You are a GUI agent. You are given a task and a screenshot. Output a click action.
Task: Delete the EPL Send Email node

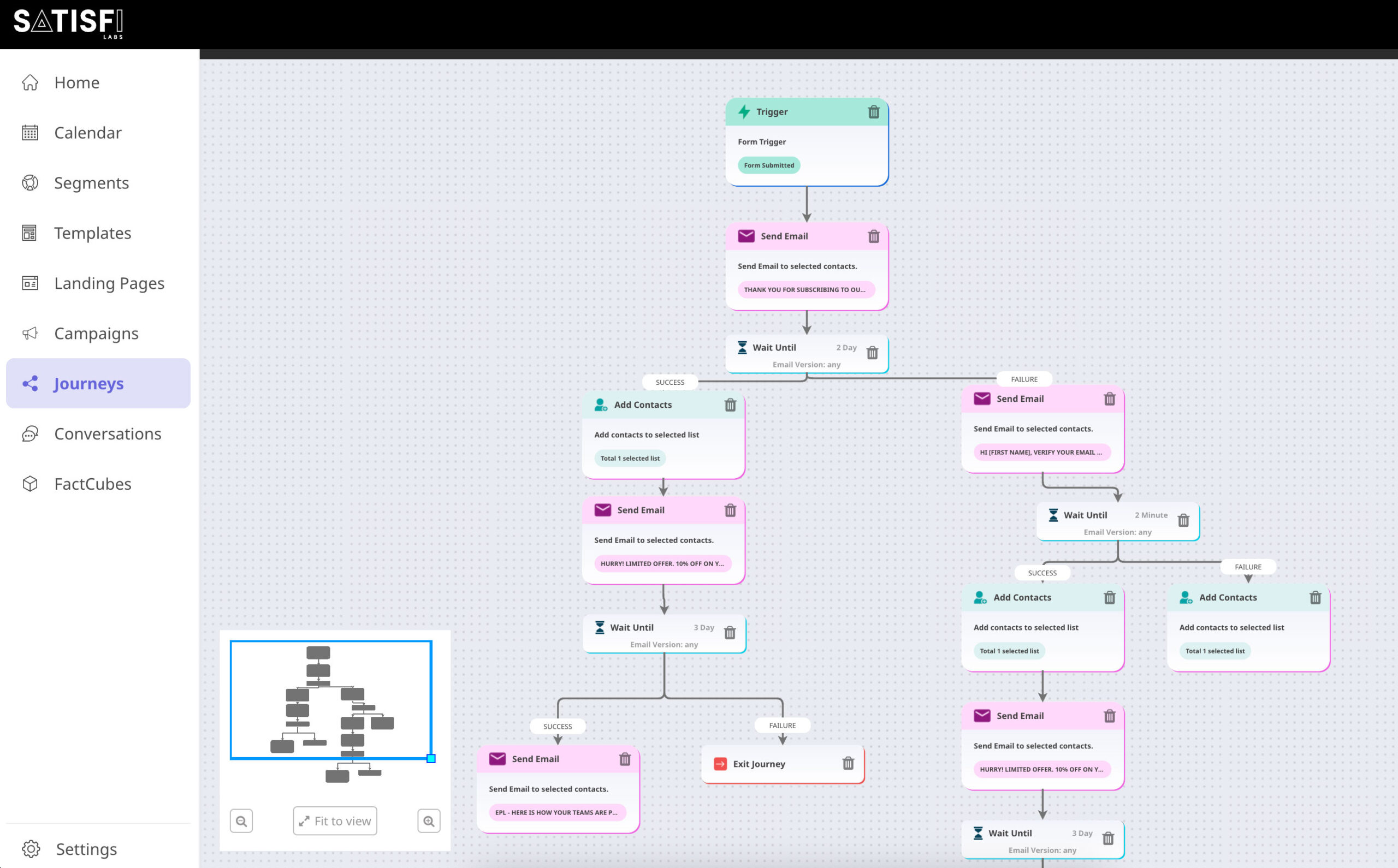pyautogui.click(x=625, y=759)
